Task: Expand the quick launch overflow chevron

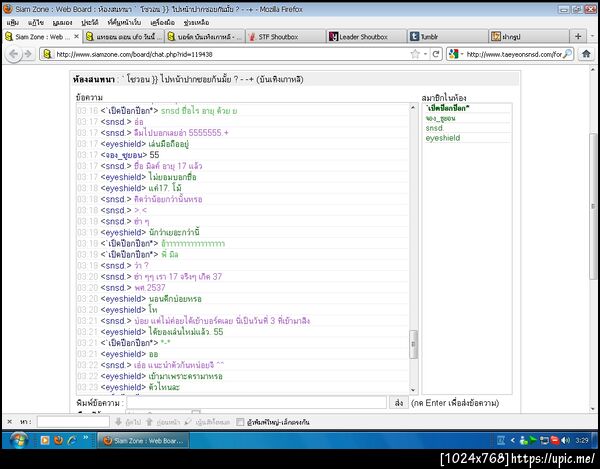Action: coord(86,438)
